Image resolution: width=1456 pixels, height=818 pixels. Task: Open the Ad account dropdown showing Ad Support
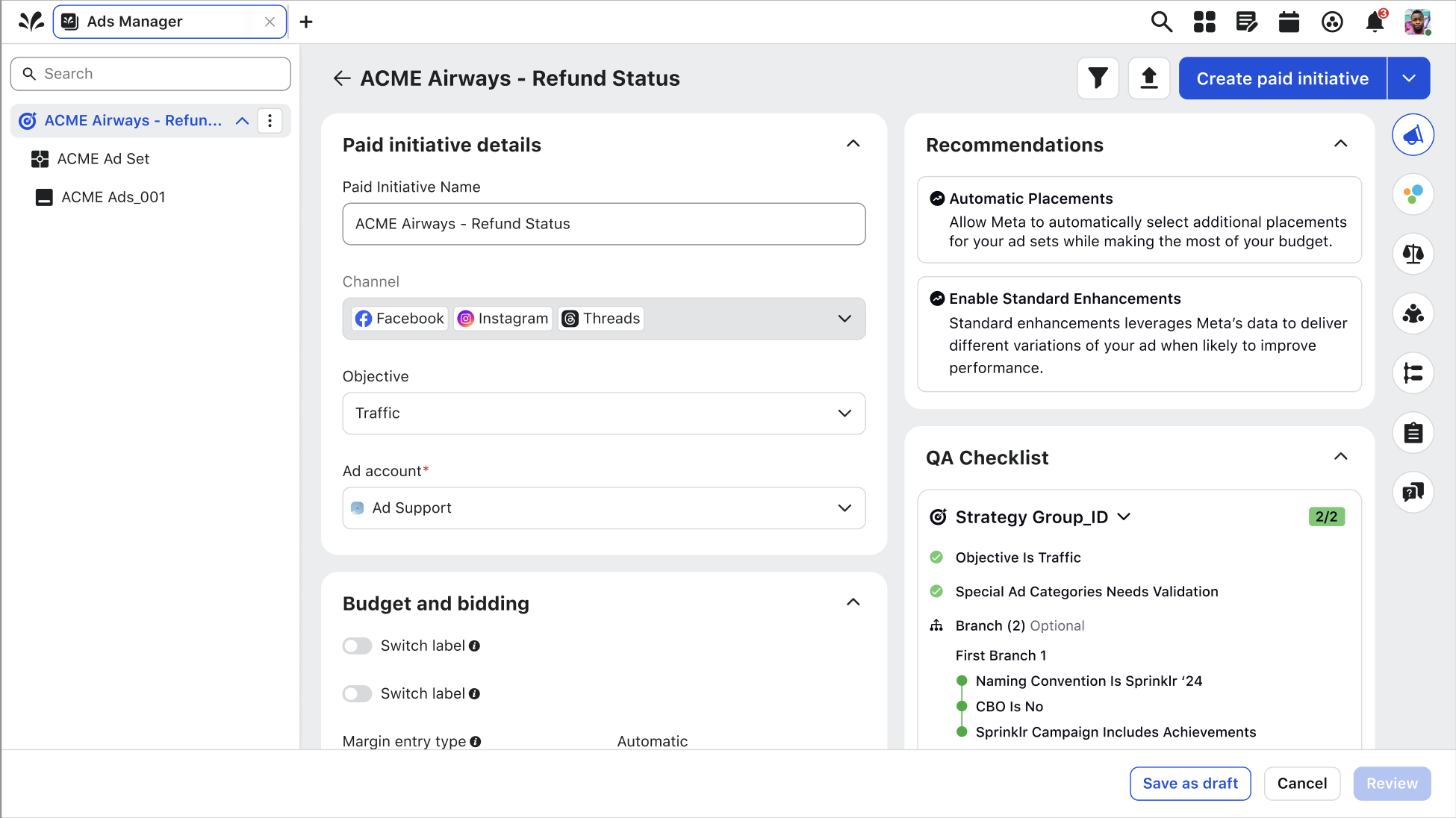[604, 508]
